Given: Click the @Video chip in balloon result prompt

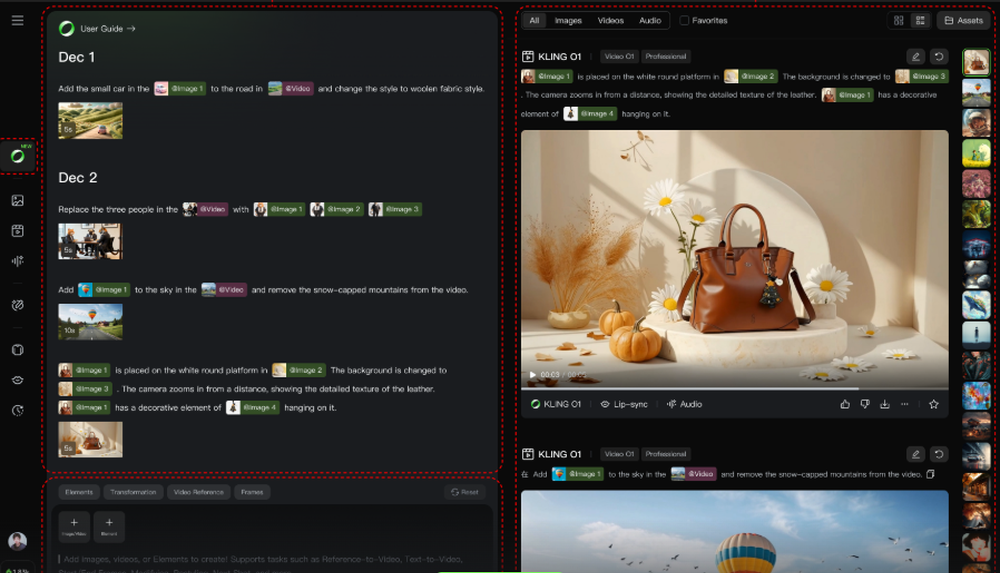Looking at the screenshot, I should pyautogui.click(x=693, y=474).
